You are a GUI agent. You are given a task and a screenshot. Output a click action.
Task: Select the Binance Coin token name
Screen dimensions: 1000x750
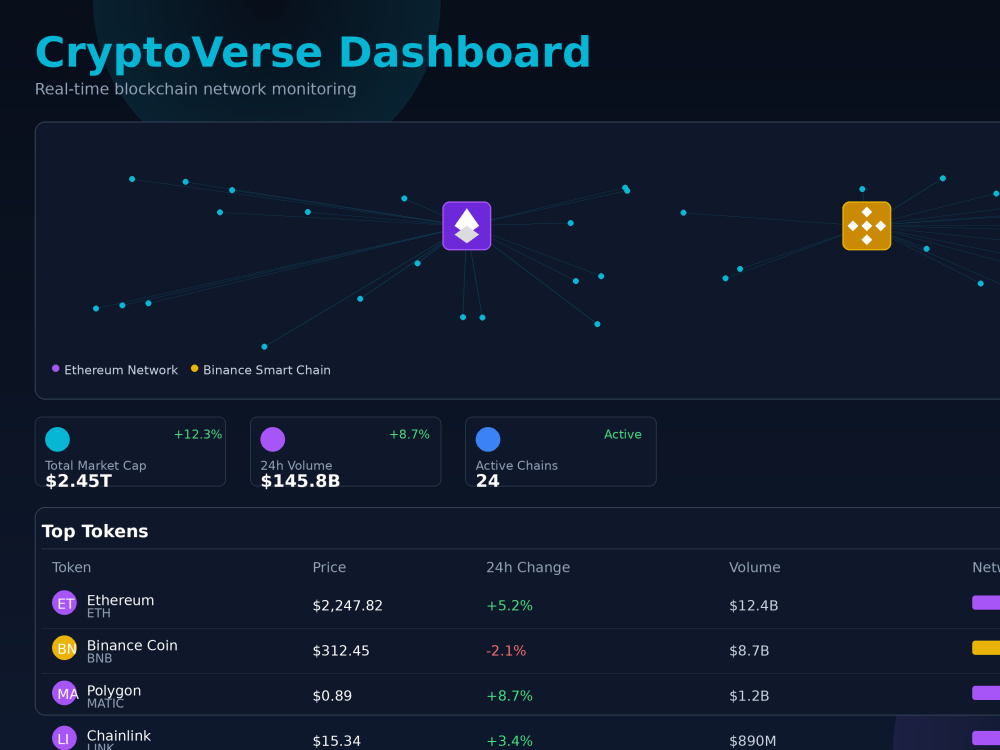pyautogui.click(x=132, y=645)
